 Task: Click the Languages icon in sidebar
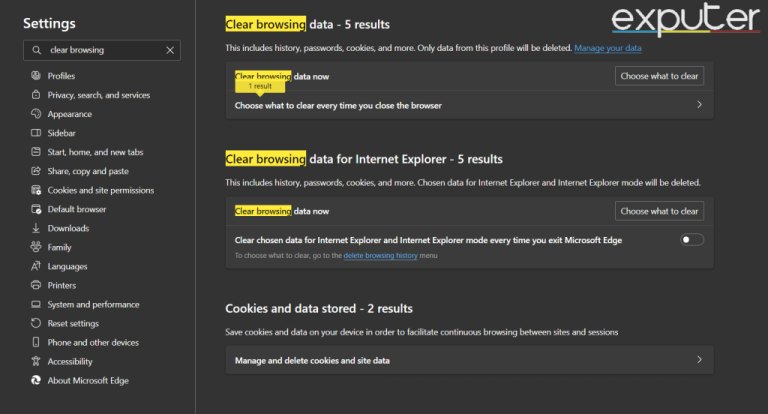pyautogui.click(x=36, y=266)
